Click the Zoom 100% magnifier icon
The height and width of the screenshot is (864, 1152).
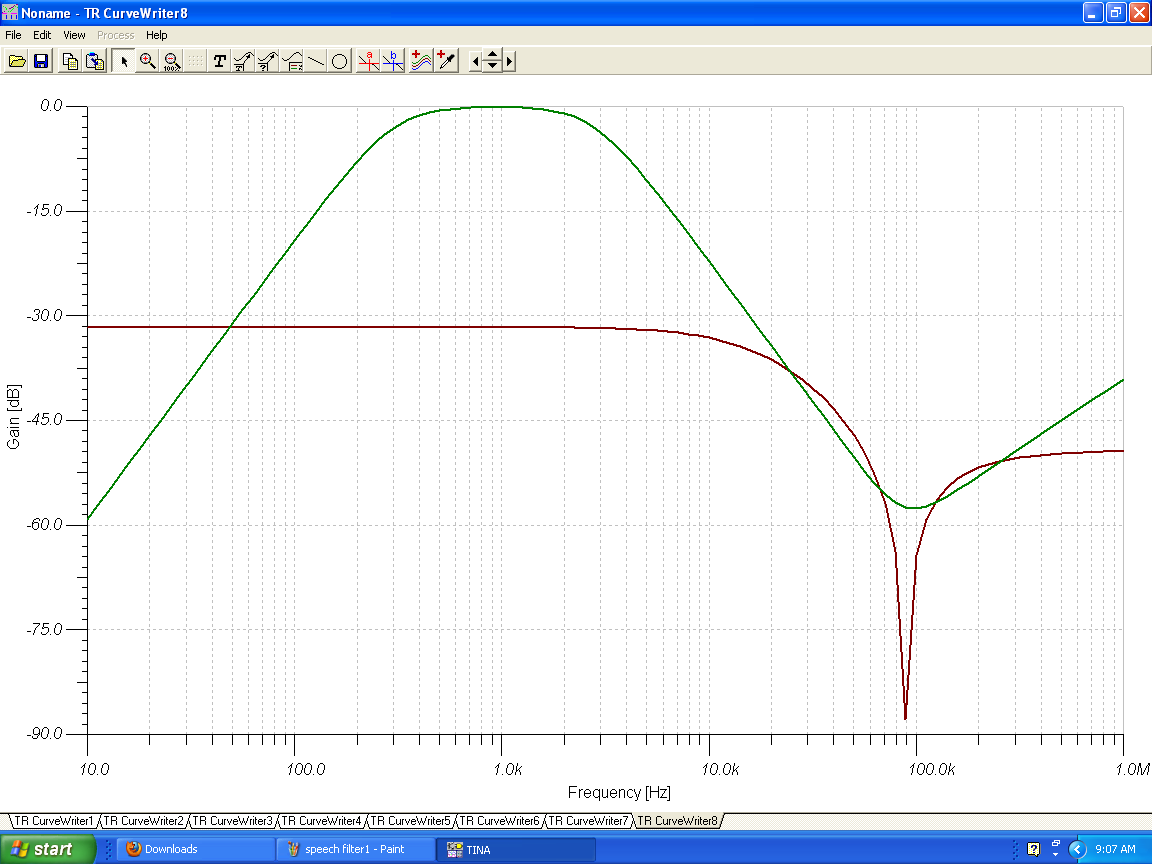[171, 61]
